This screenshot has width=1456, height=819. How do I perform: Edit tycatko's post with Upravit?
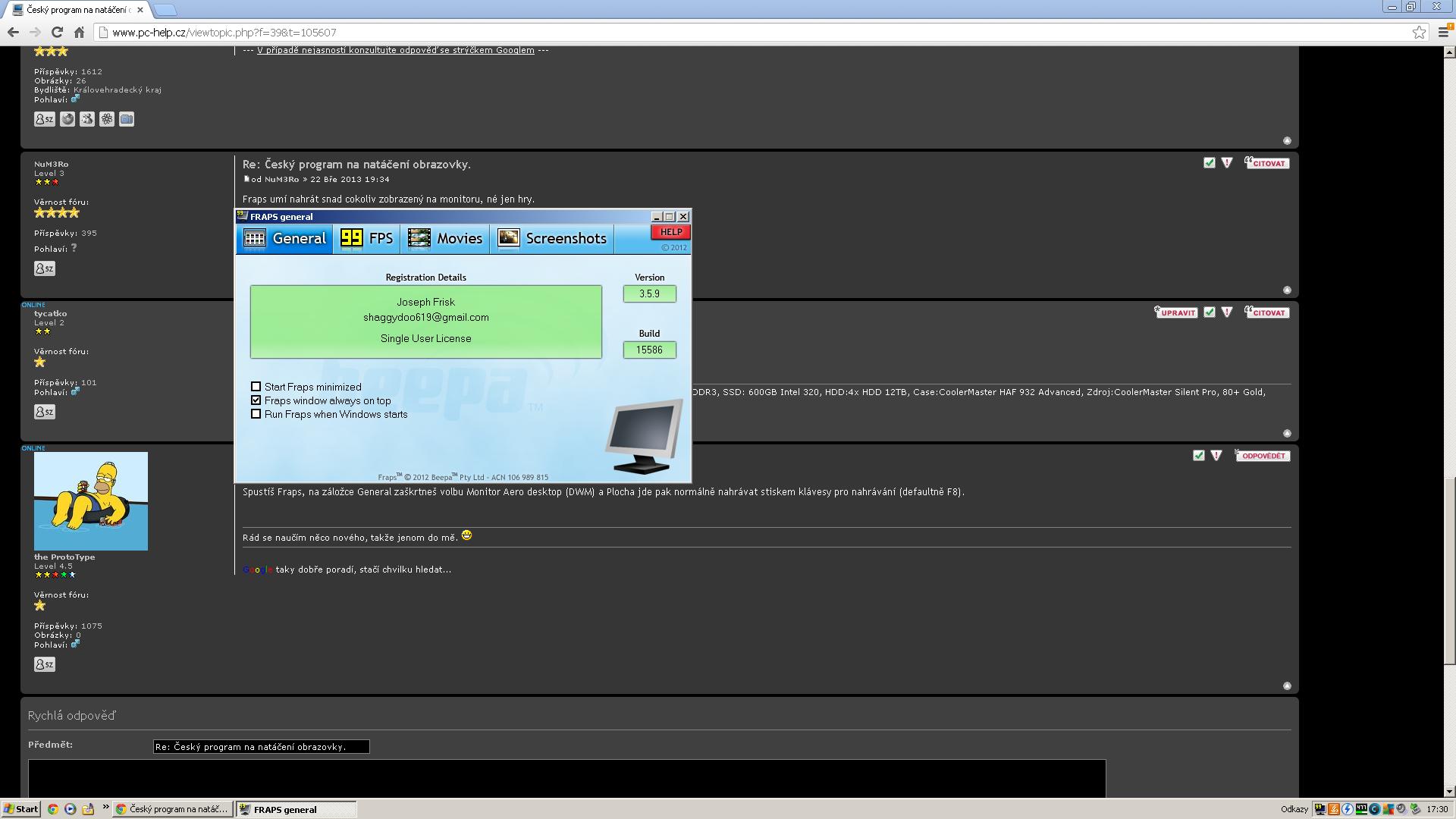[1176, 312]
